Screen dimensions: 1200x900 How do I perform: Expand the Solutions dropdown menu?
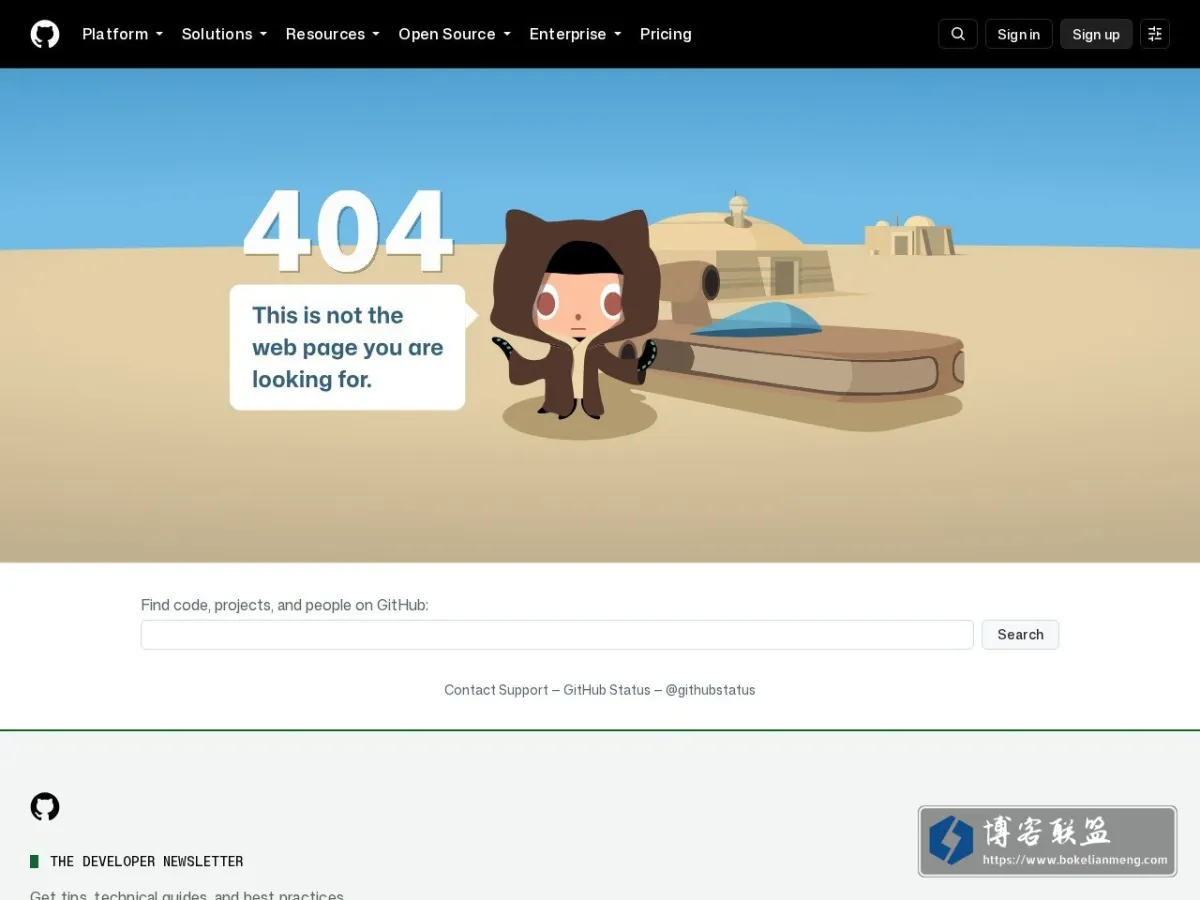pos(224,34)
